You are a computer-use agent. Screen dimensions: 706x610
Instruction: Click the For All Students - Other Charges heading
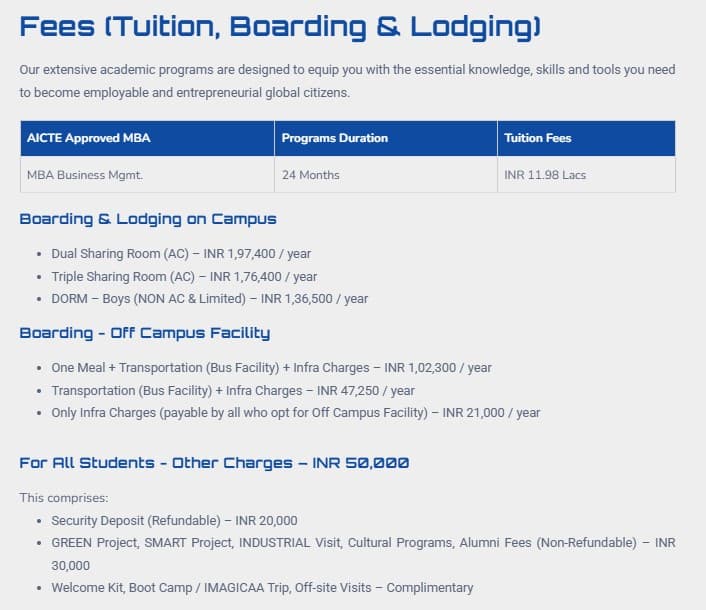(214, 463)
